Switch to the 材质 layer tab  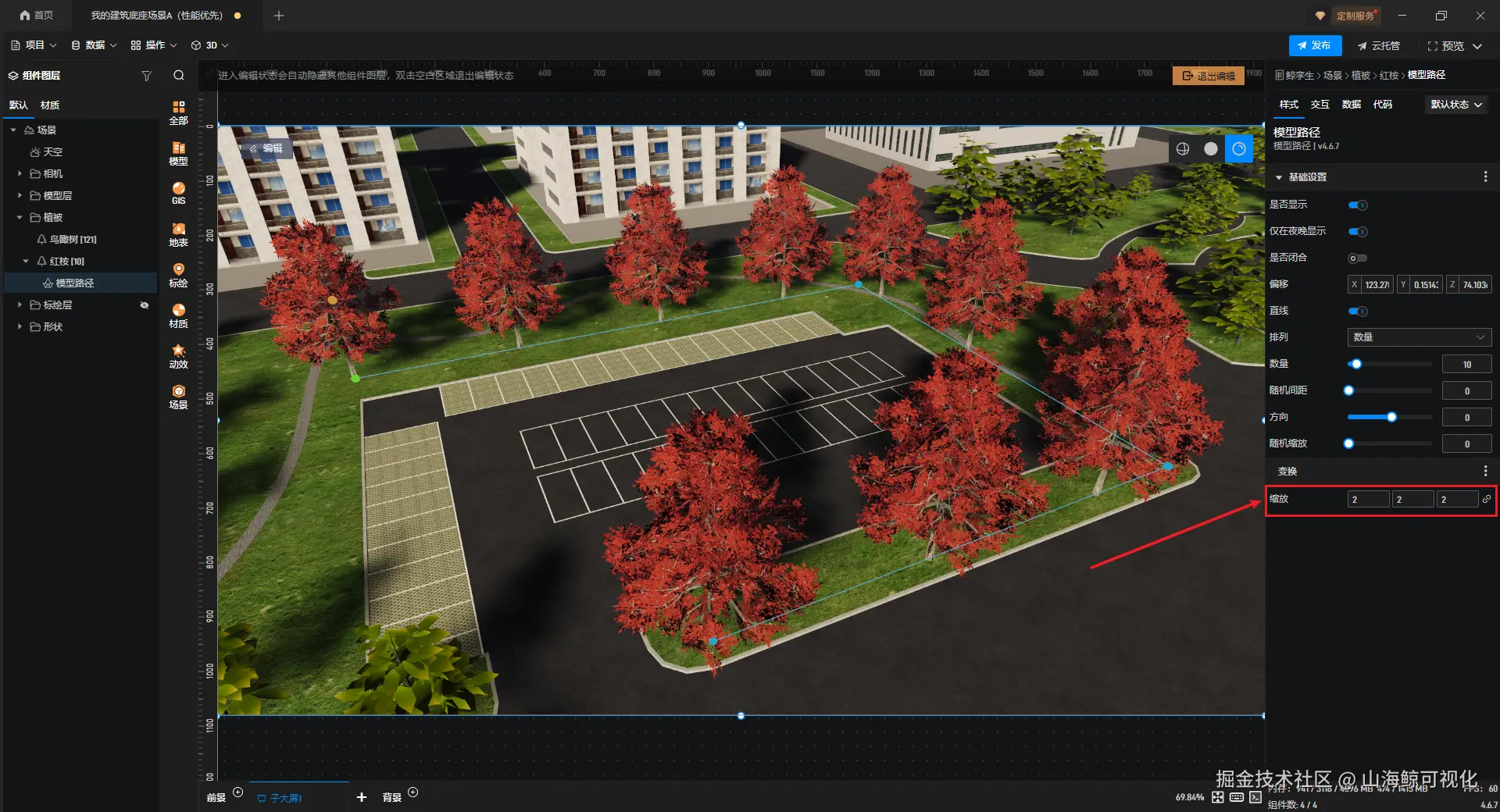[50, 105]
